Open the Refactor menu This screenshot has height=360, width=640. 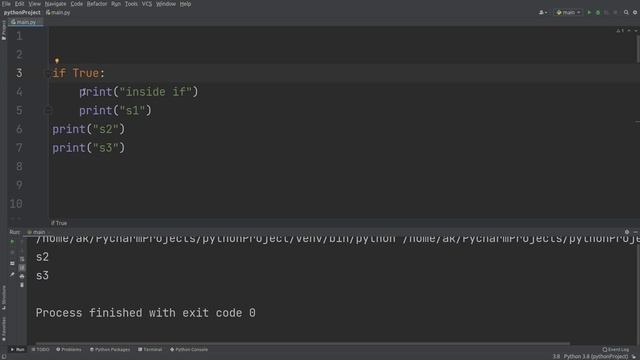pos(97,4)
